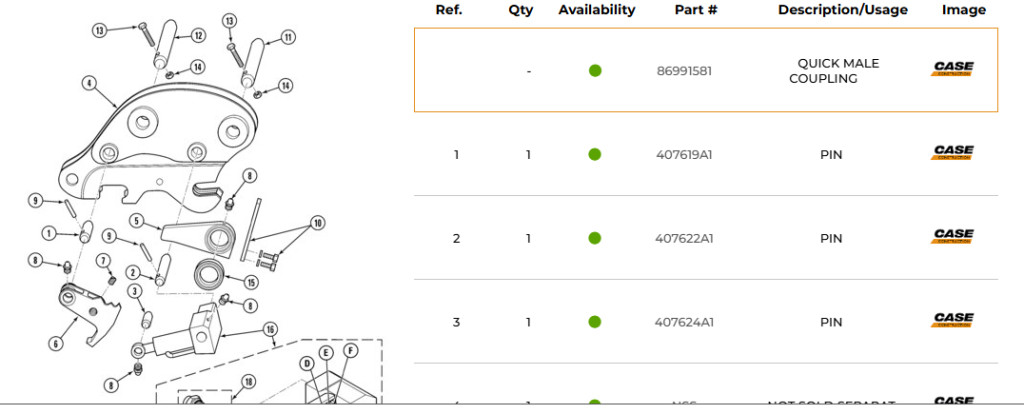
Task: Select callout 4 on the coupling plate diagram
Action: (89, 83)
